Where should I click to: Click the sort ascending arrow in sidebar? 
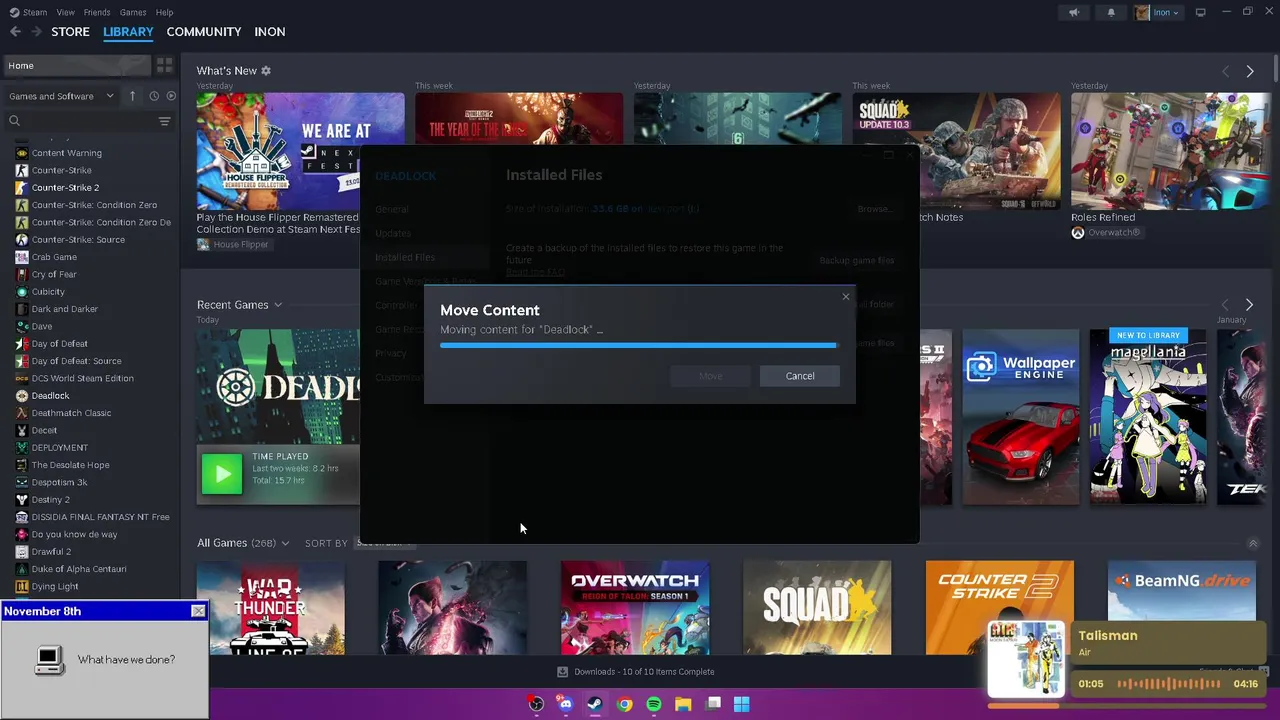132,96
